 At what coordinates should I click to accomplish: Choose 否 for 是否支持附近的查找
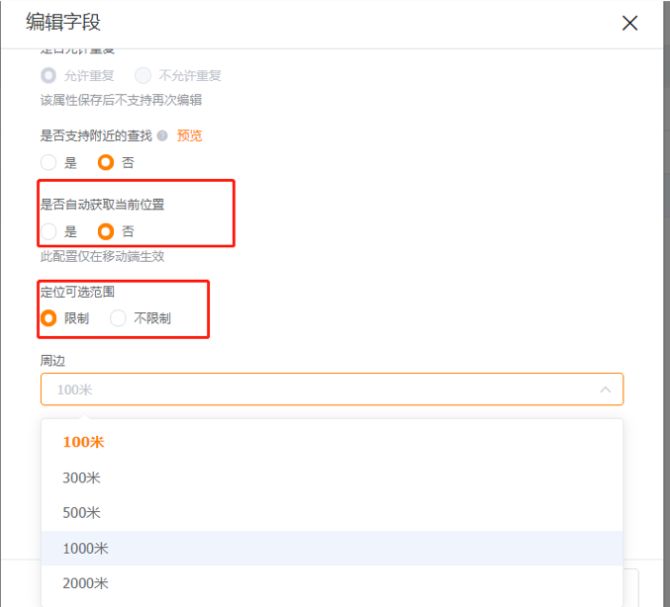104,162
